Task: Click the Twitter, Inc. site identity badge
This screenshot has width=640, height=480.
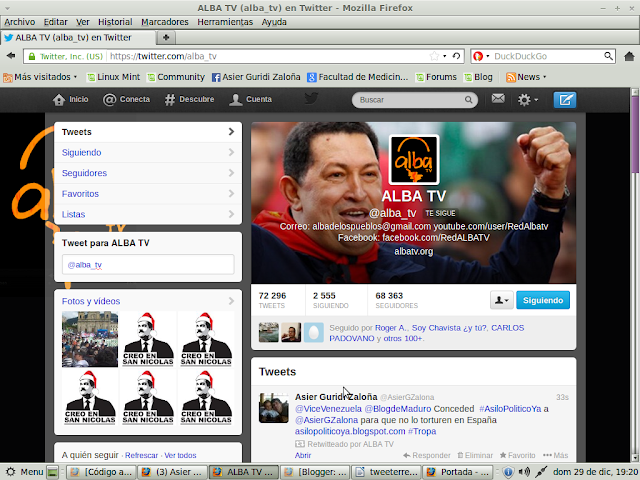Action: pos(65,56)
